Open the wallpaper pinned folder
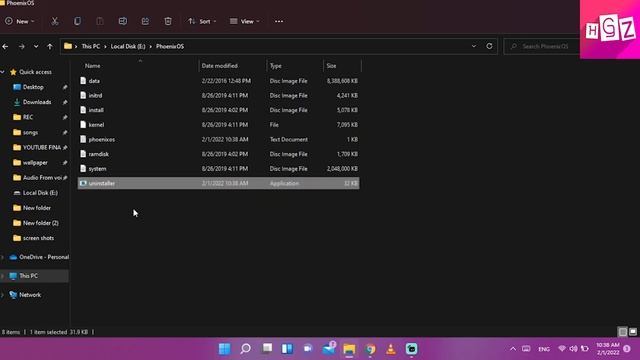640x360 pixels. pyautogui.click(x=35, y=162)
